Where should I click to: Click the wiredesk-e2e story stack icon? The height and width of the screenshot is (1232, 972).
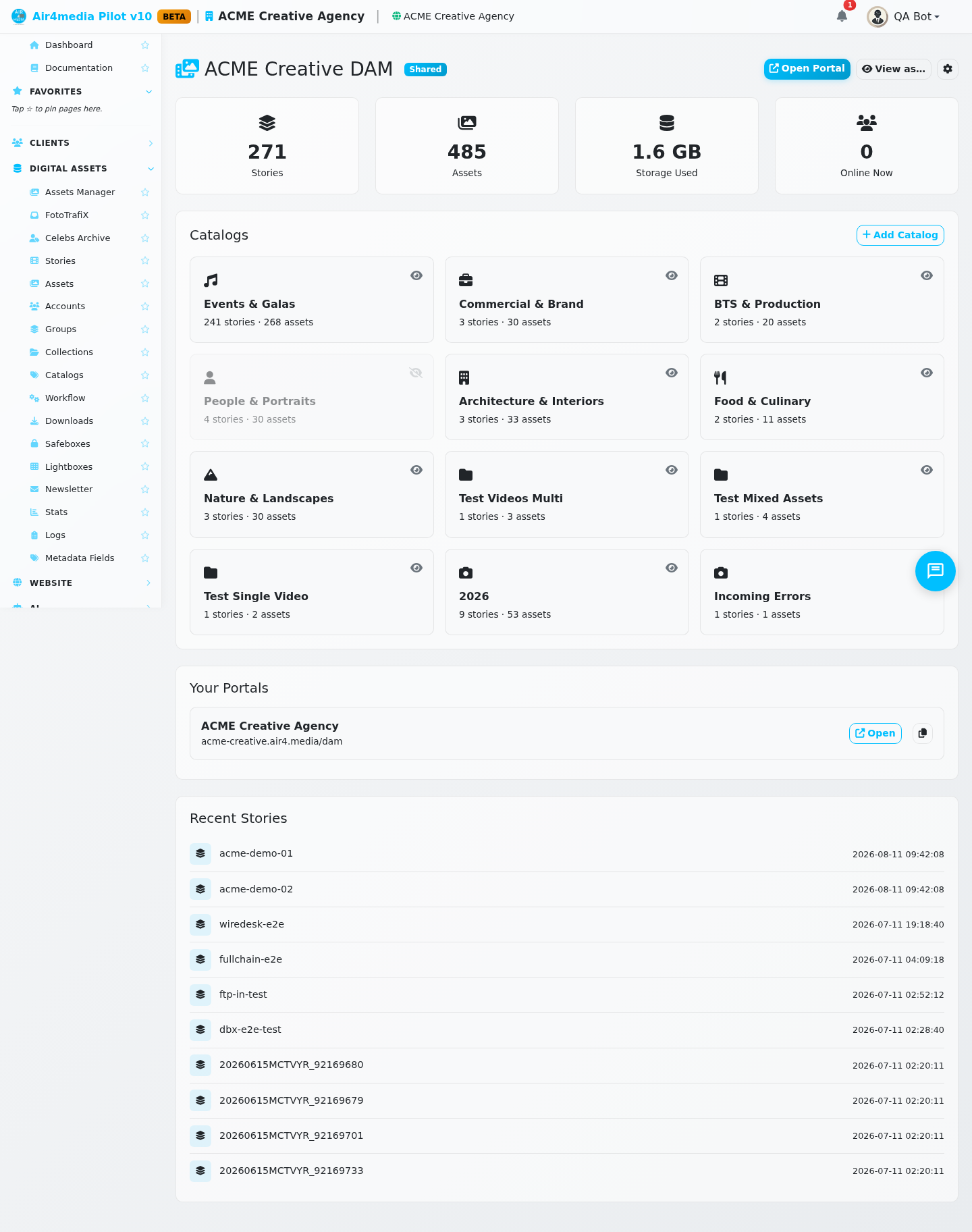pos(200,924)
